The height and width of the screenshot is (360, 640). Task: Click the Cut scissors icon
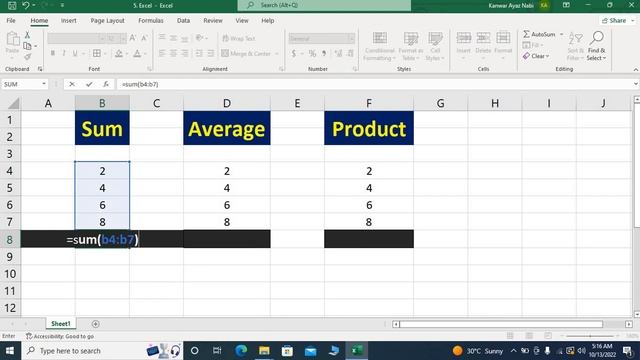pyautogui.click(x=27, y=35)
